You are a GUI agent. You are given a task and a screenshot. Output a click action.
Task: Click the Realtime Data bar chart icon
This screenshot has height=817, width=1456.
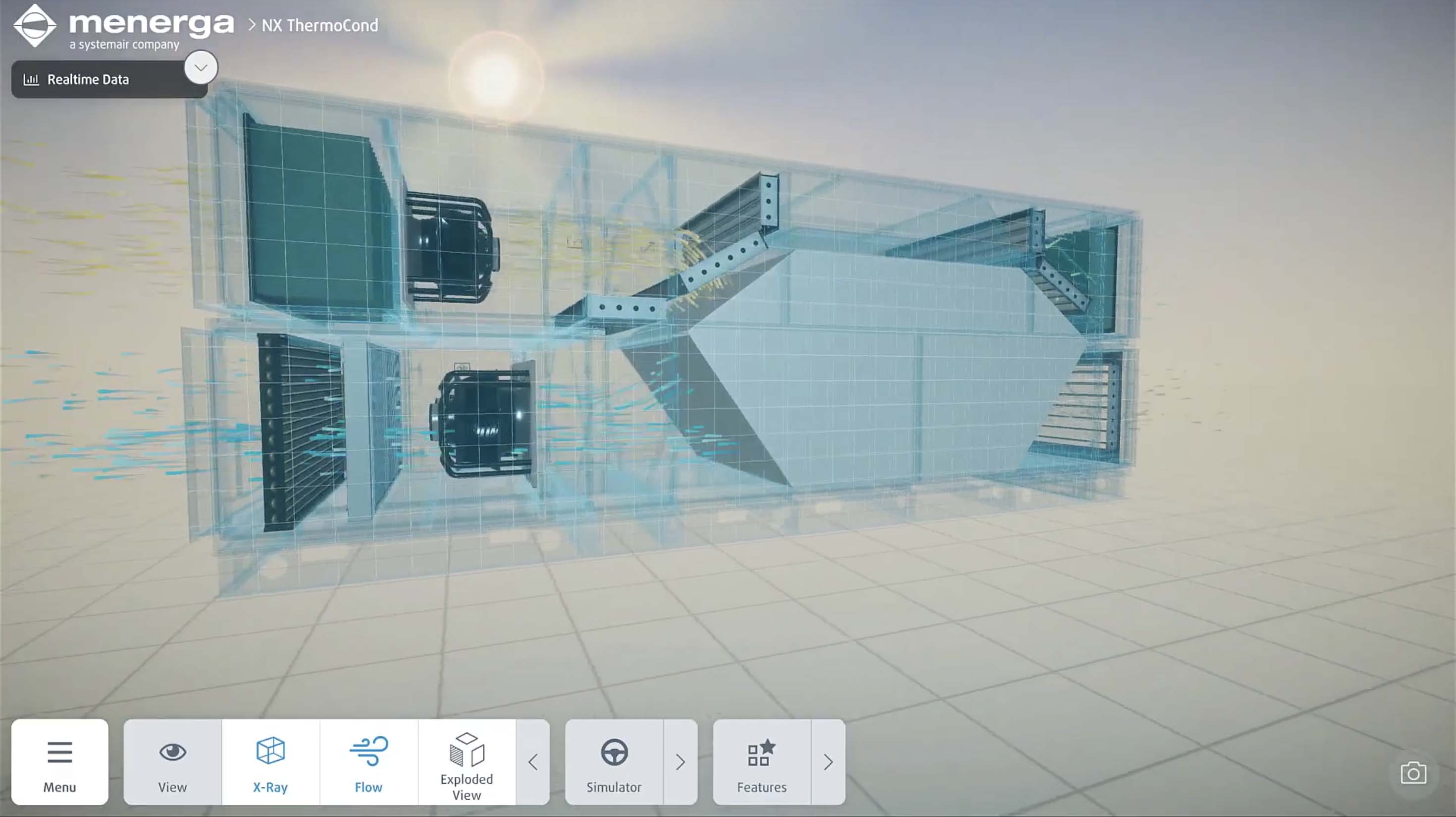[x=31, y=80]
